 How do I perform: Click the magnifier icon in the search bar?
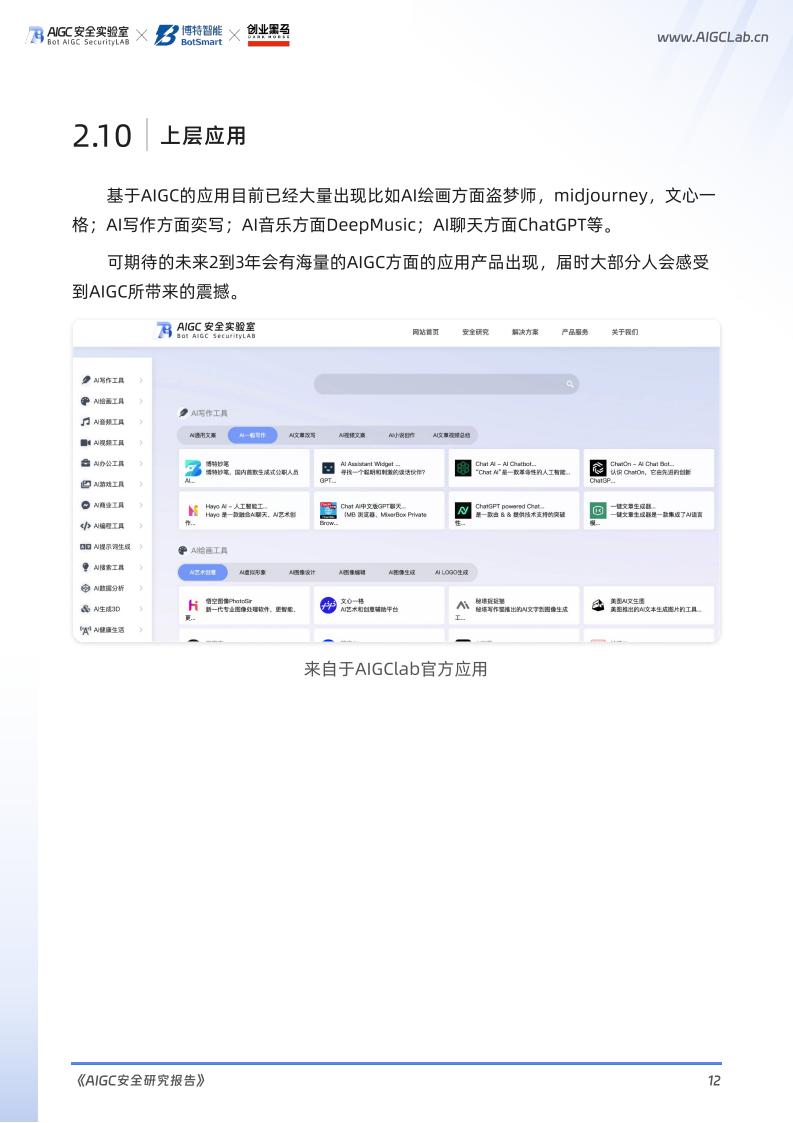570,384
